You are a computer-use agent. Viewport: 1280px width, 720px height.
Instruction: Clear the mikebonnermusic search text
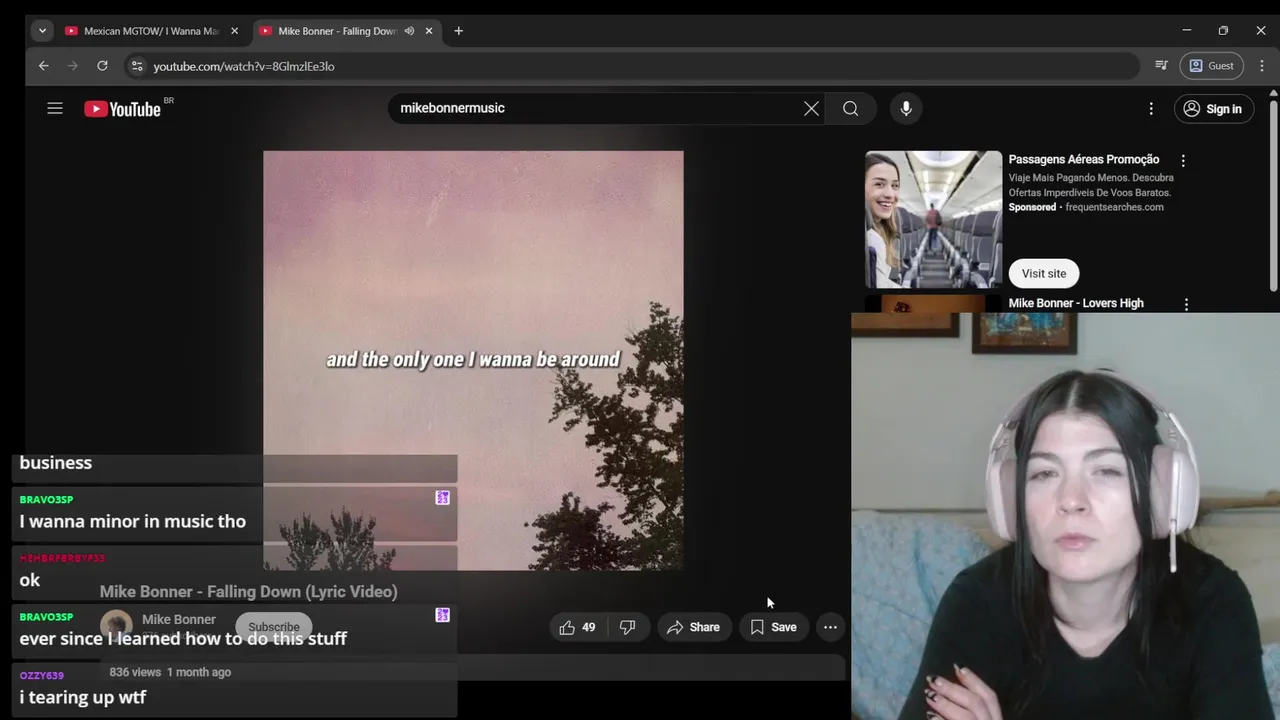tap(811, 108)
